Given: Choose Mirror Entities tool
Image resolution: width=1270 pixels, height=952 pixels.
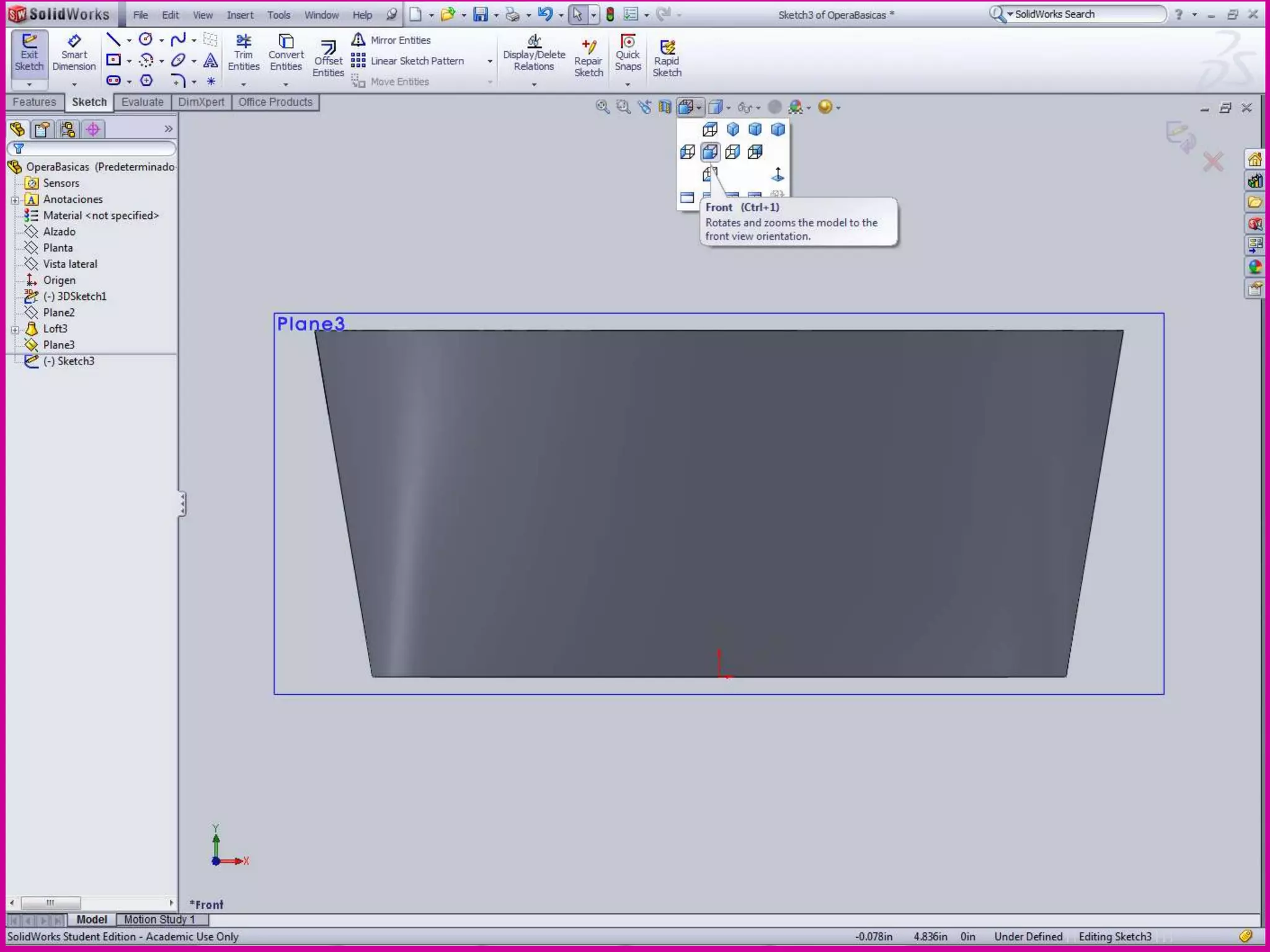Looking at the screenshot, I should click(392, 40).
